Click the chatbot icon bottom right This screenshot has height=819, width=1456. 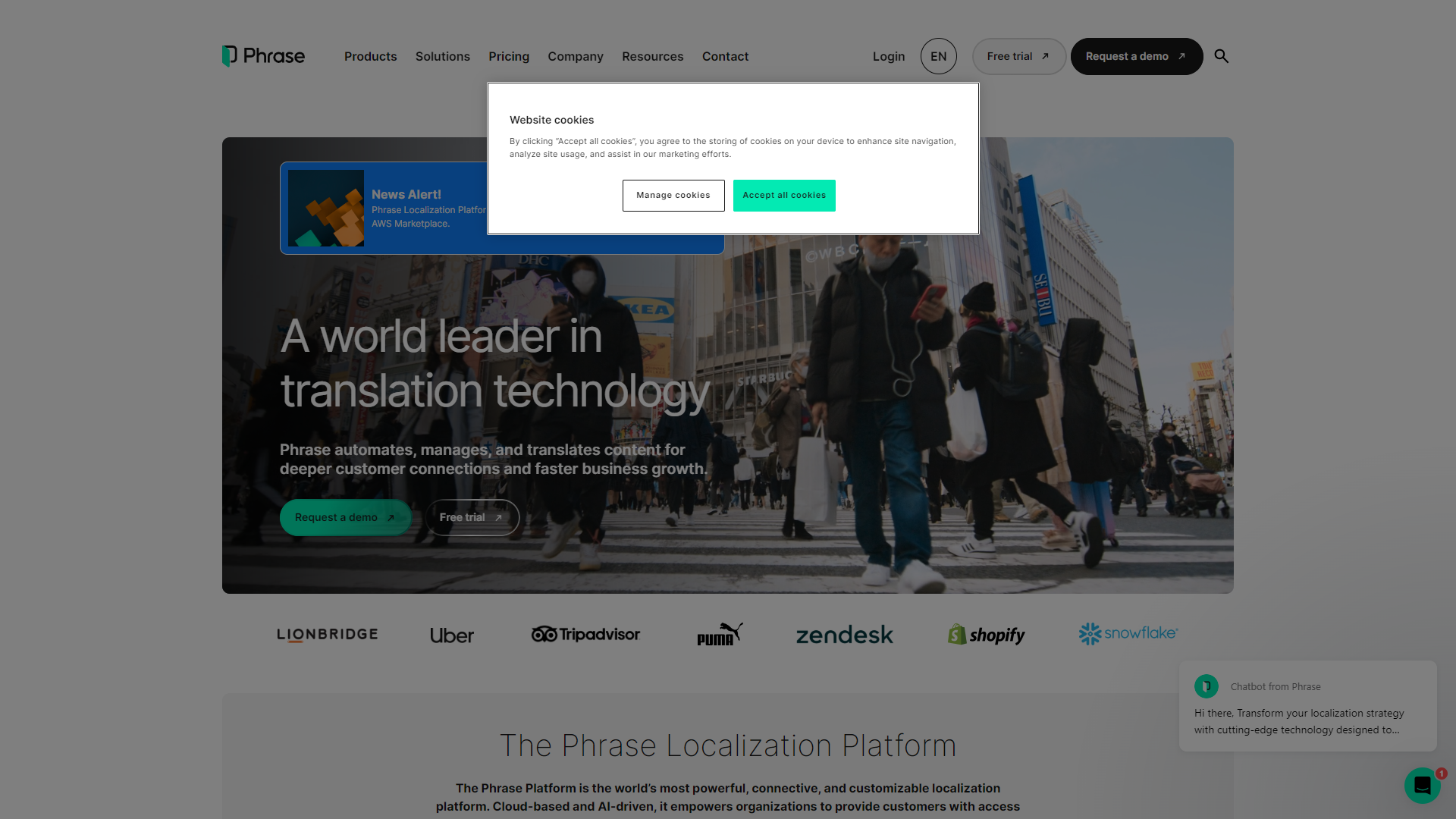(x=1421, y=785)
